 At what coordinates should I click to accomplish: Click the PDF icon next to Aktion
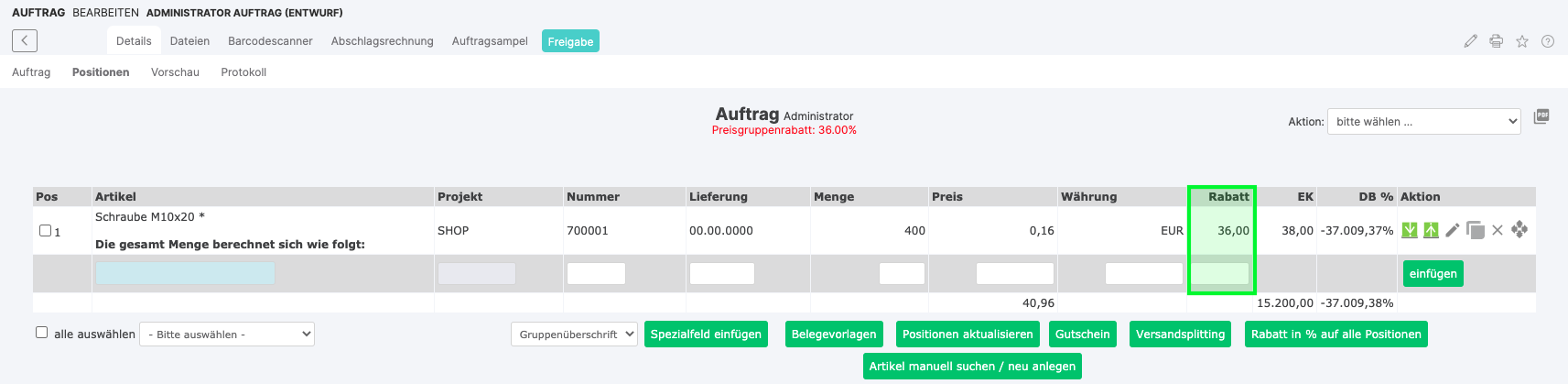click(x=1541, y=116)
